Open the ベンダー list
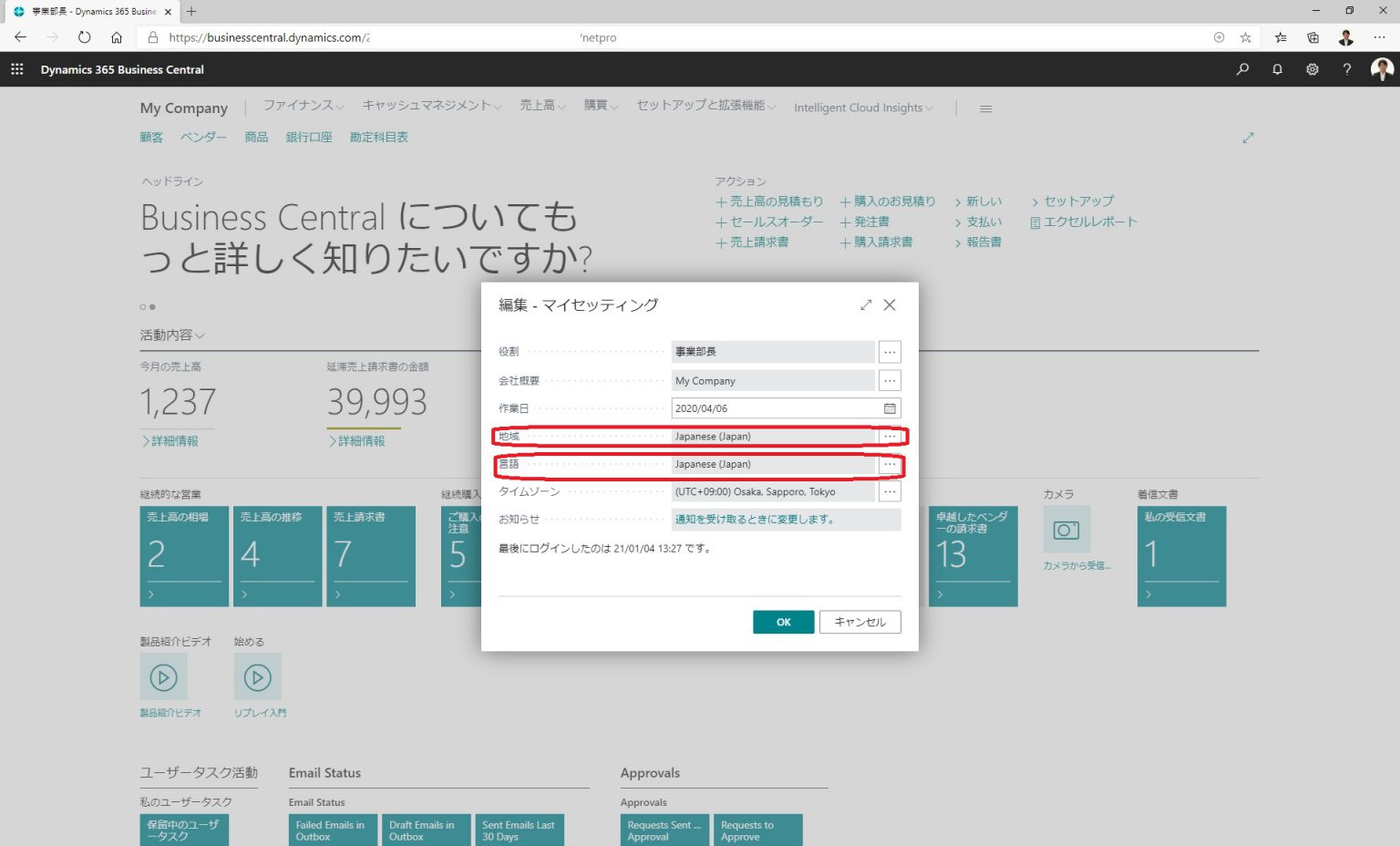Screen dimensions: 1400x846 (203, 138)
